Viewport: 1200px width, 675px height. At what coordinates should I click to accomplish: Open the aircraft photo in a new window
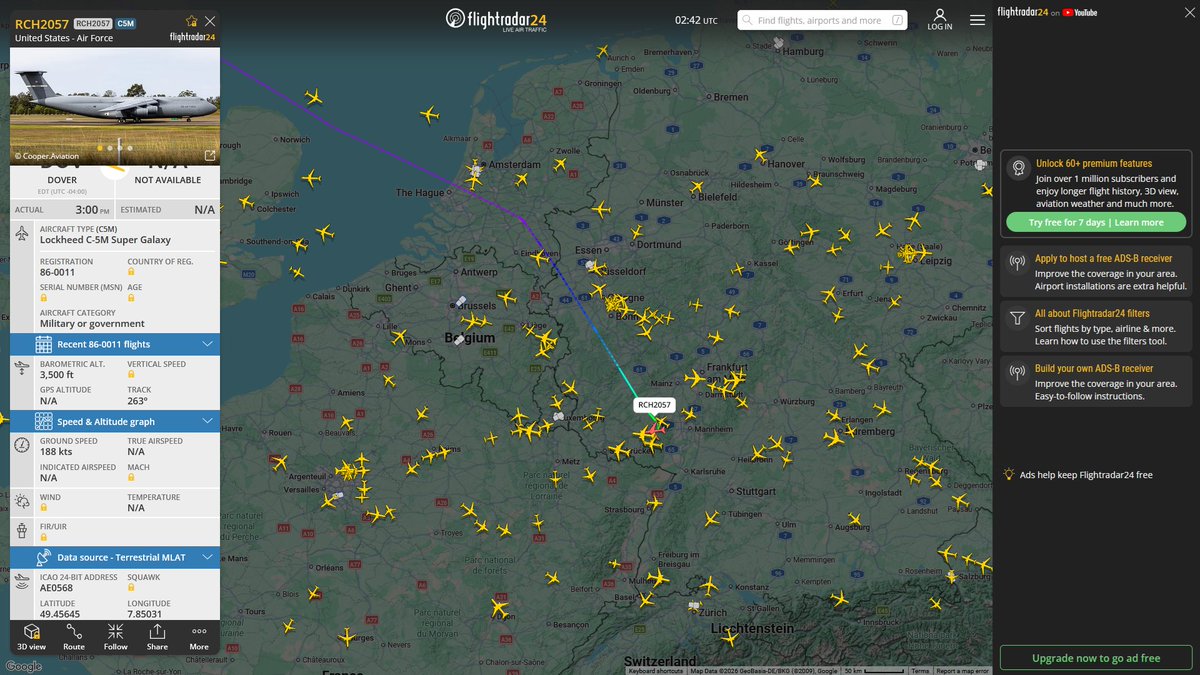pos(209,155)
